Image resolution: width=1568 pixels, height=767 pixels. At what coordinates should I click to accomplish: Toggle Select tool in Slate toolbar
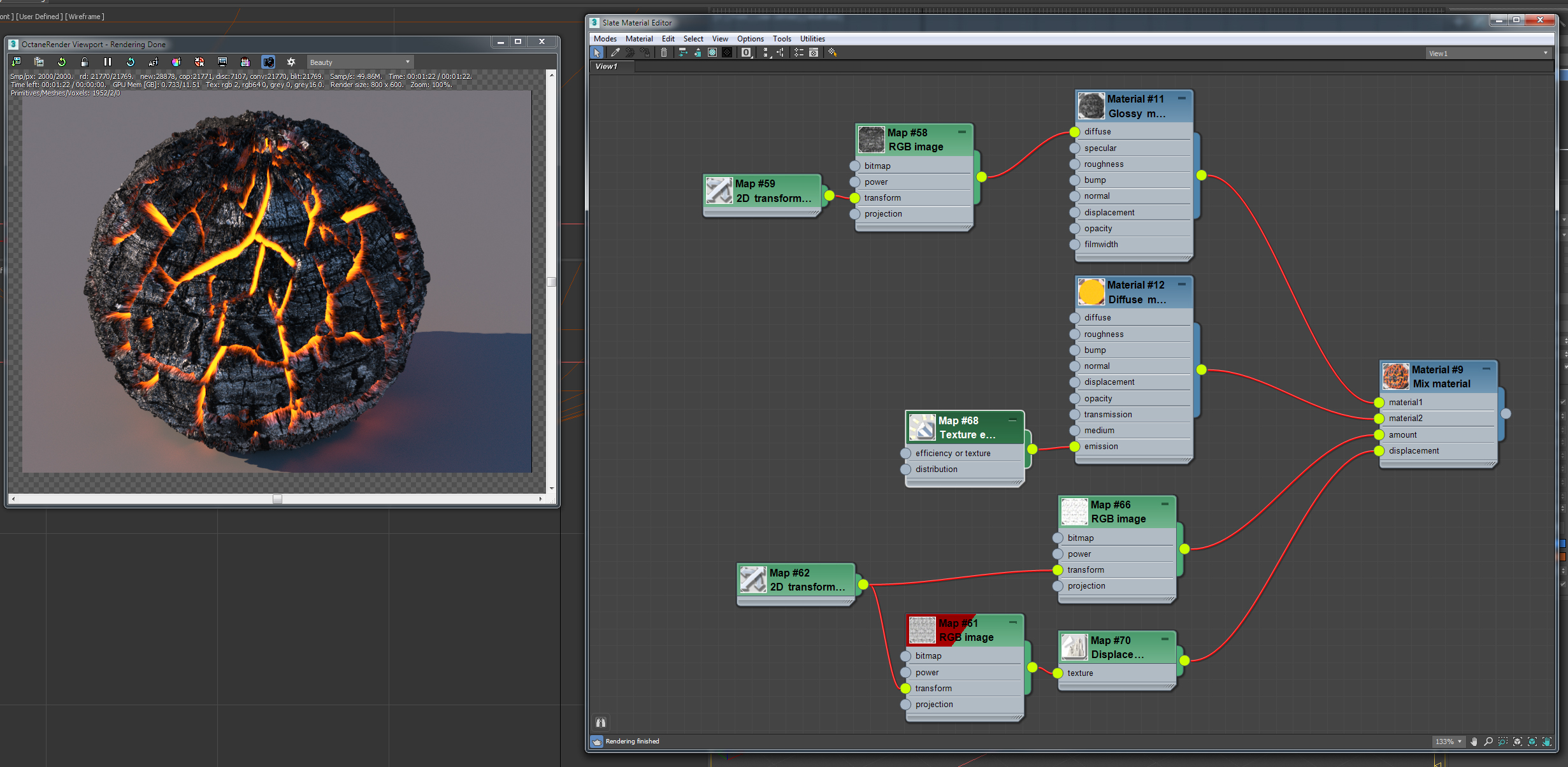pos(597,53)
